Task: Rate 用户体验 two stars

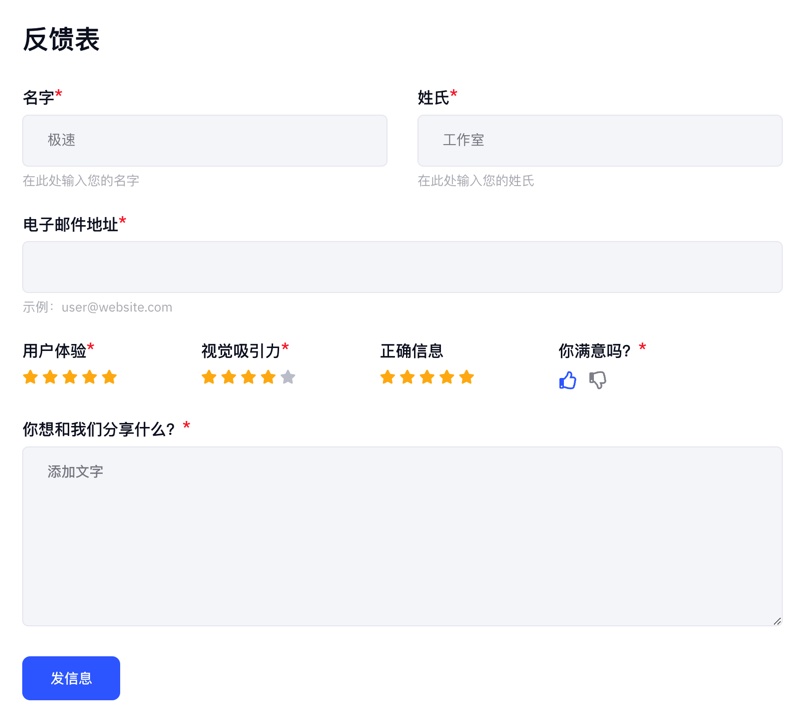Action: point(50,377)
